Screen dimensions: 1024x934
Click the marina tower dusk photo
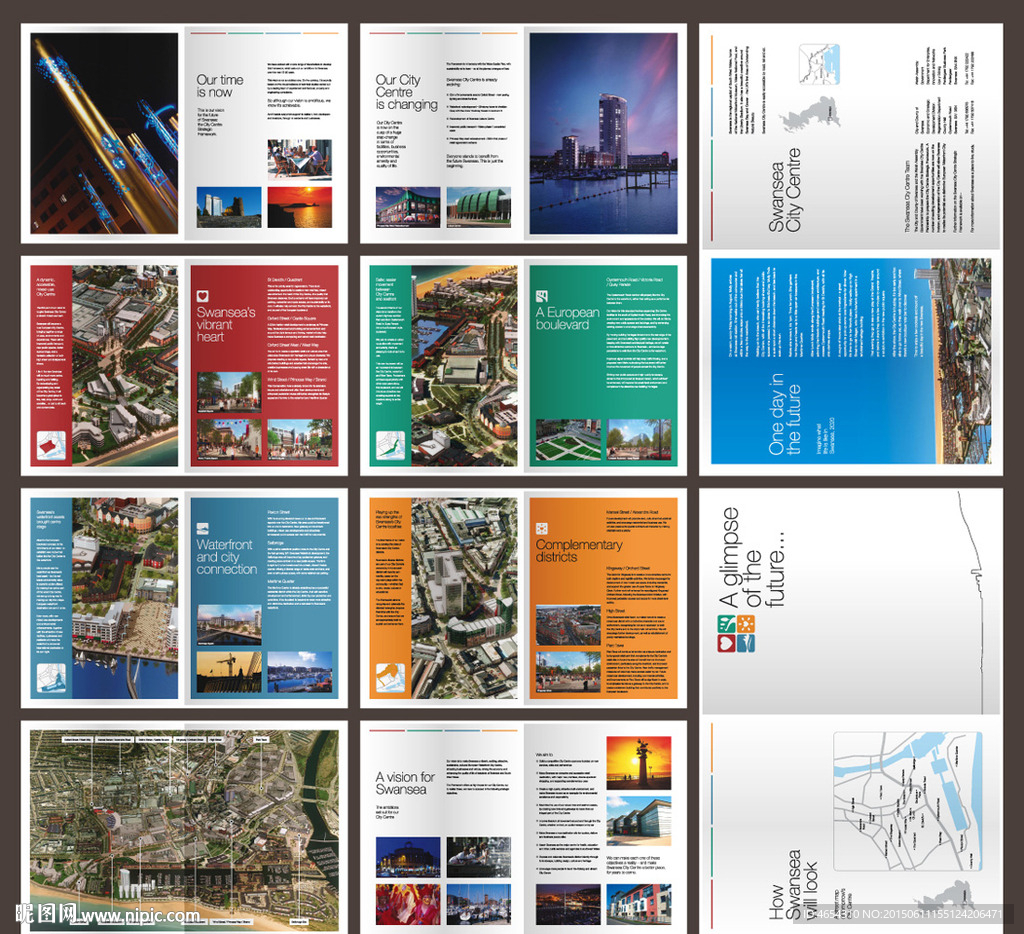[x=603, y=133]
